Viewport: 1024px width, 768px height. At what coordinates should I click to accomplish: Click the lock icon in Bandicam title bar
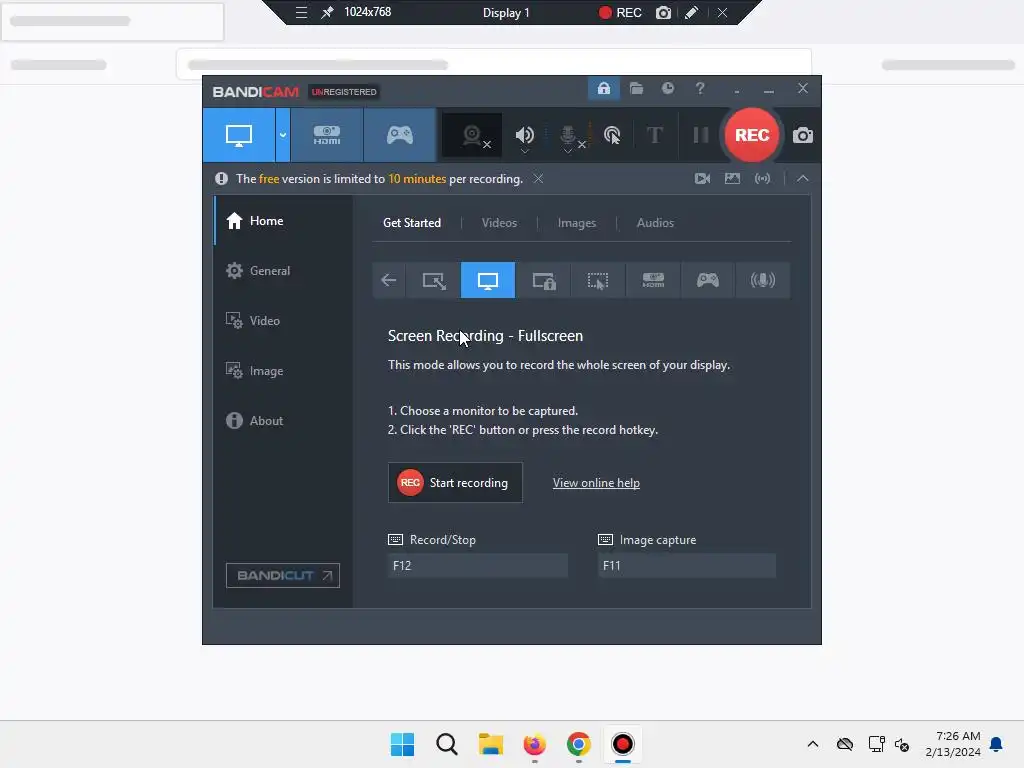click(x=603, y=88)
